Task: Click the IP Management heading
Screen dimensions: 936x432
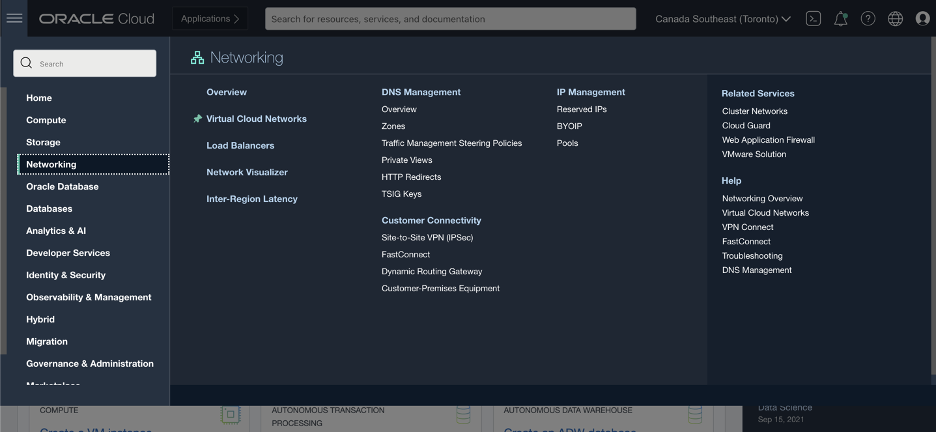Action: [590, 92]
